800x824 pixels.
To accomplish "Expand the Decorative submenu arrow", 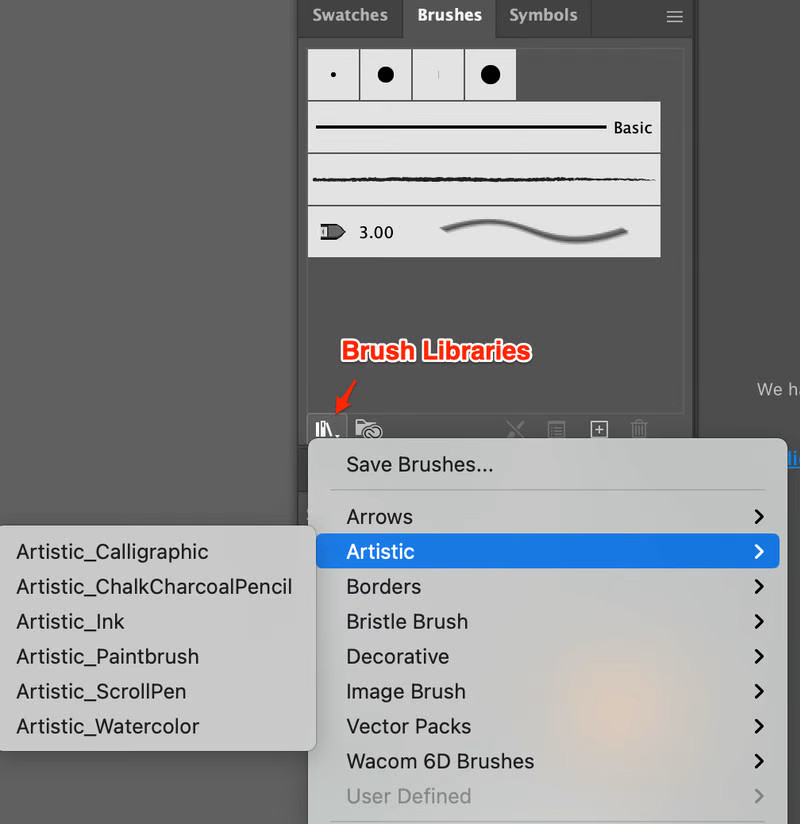I will tap(759, 657).
